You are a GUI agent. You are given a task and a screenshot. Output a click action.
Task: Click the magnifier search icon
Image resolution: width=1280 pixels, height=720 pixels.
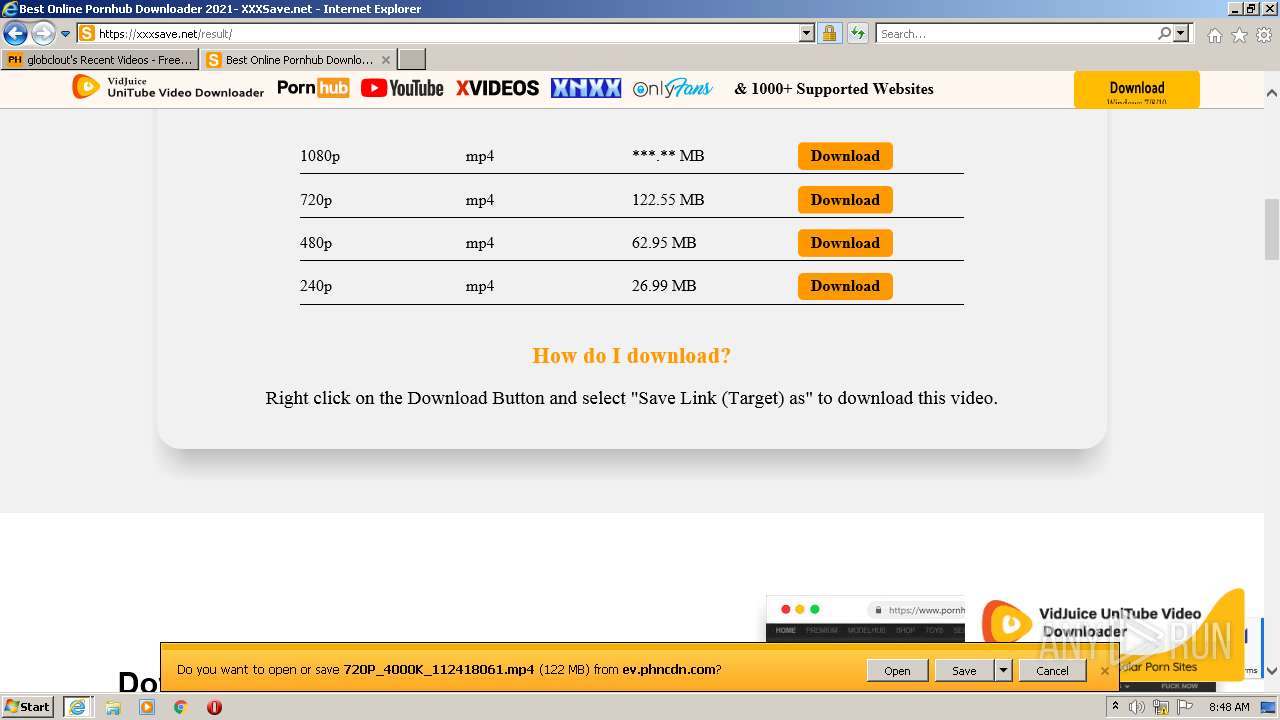[x=1164, y=33]
